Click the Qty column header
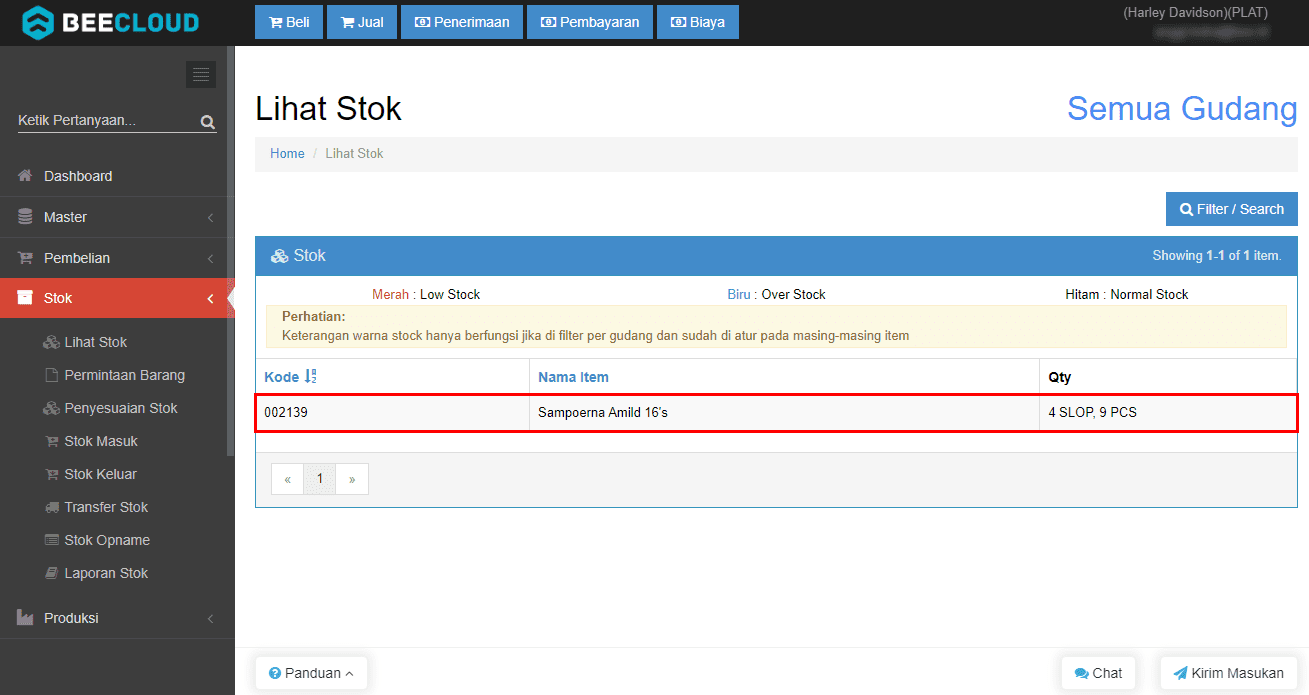This screenshot has height=695, width=1309. 1060,377
